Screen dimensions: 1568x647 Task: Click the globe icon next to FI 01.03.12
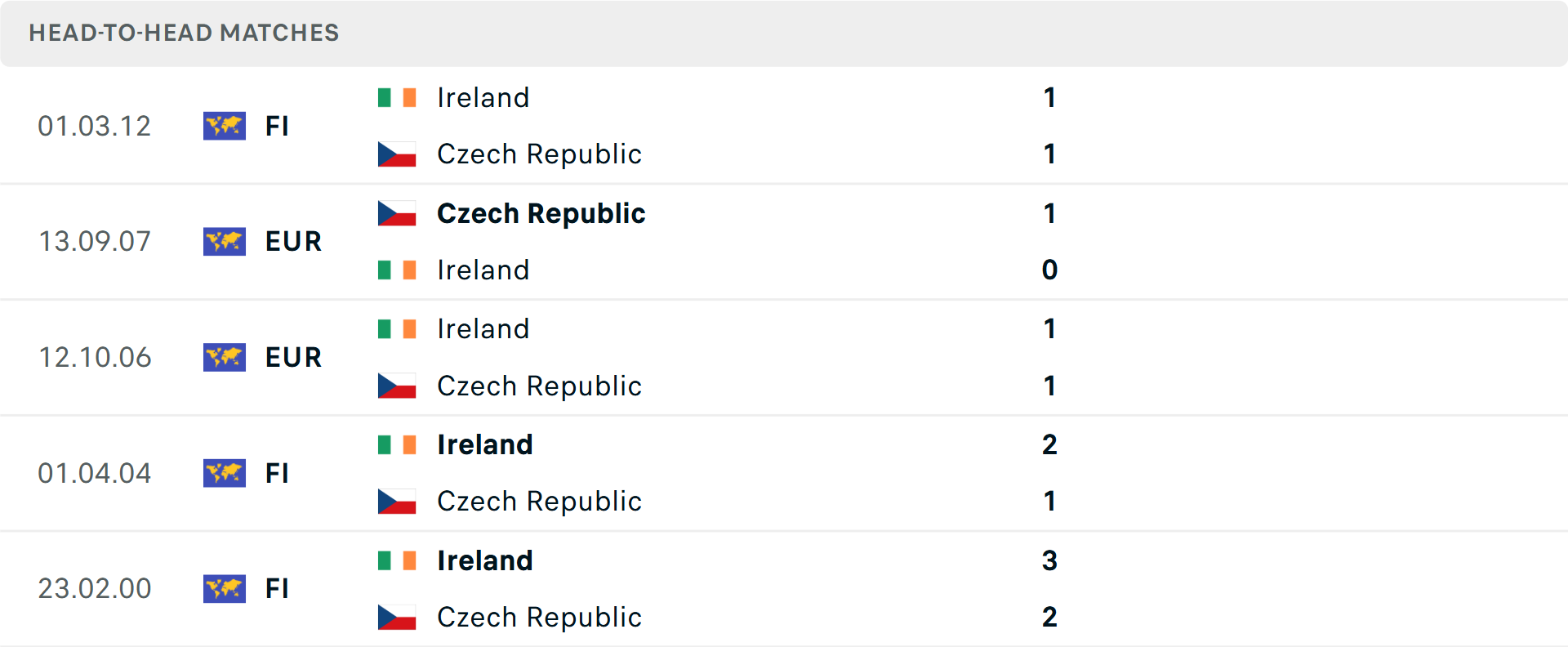tap(225, 126)
